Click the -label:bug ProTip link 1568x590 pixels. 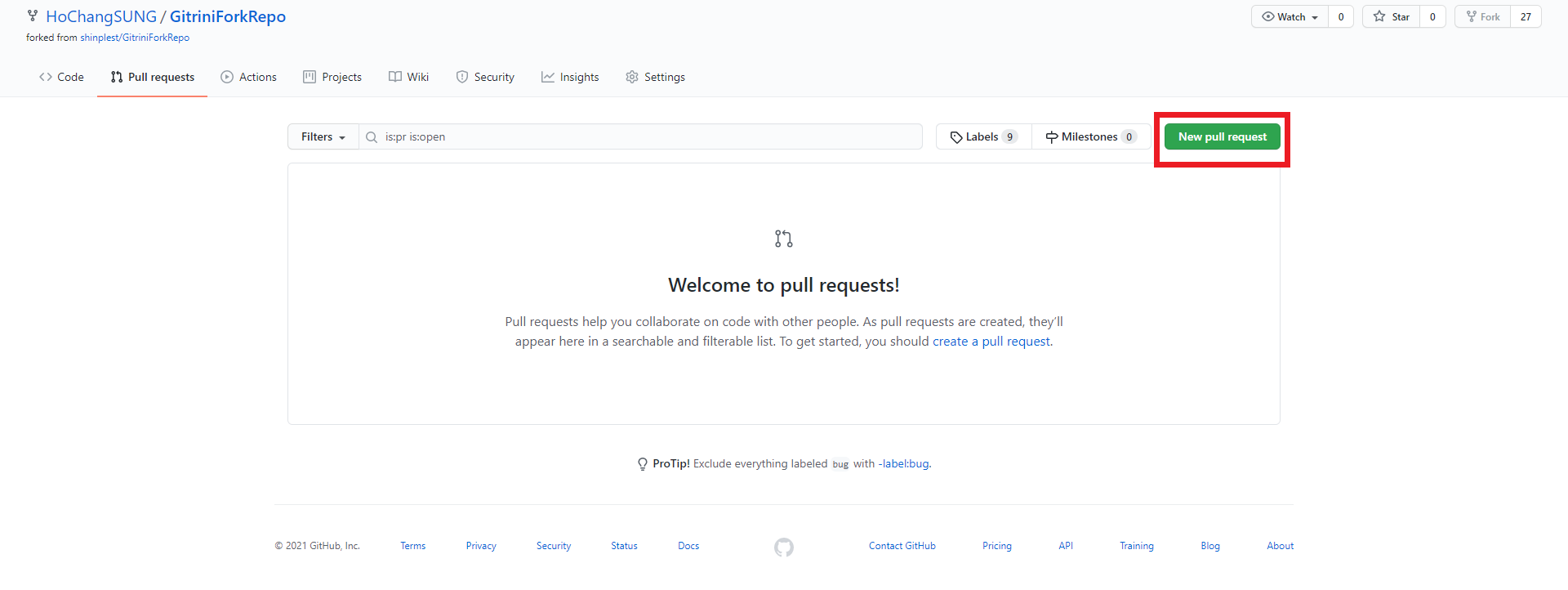[903, 463]
